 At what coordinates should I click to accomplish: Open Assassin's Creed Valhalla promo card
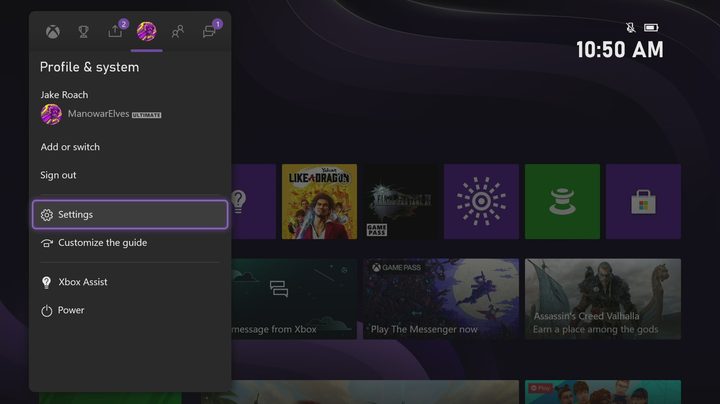tap(603, 299)
